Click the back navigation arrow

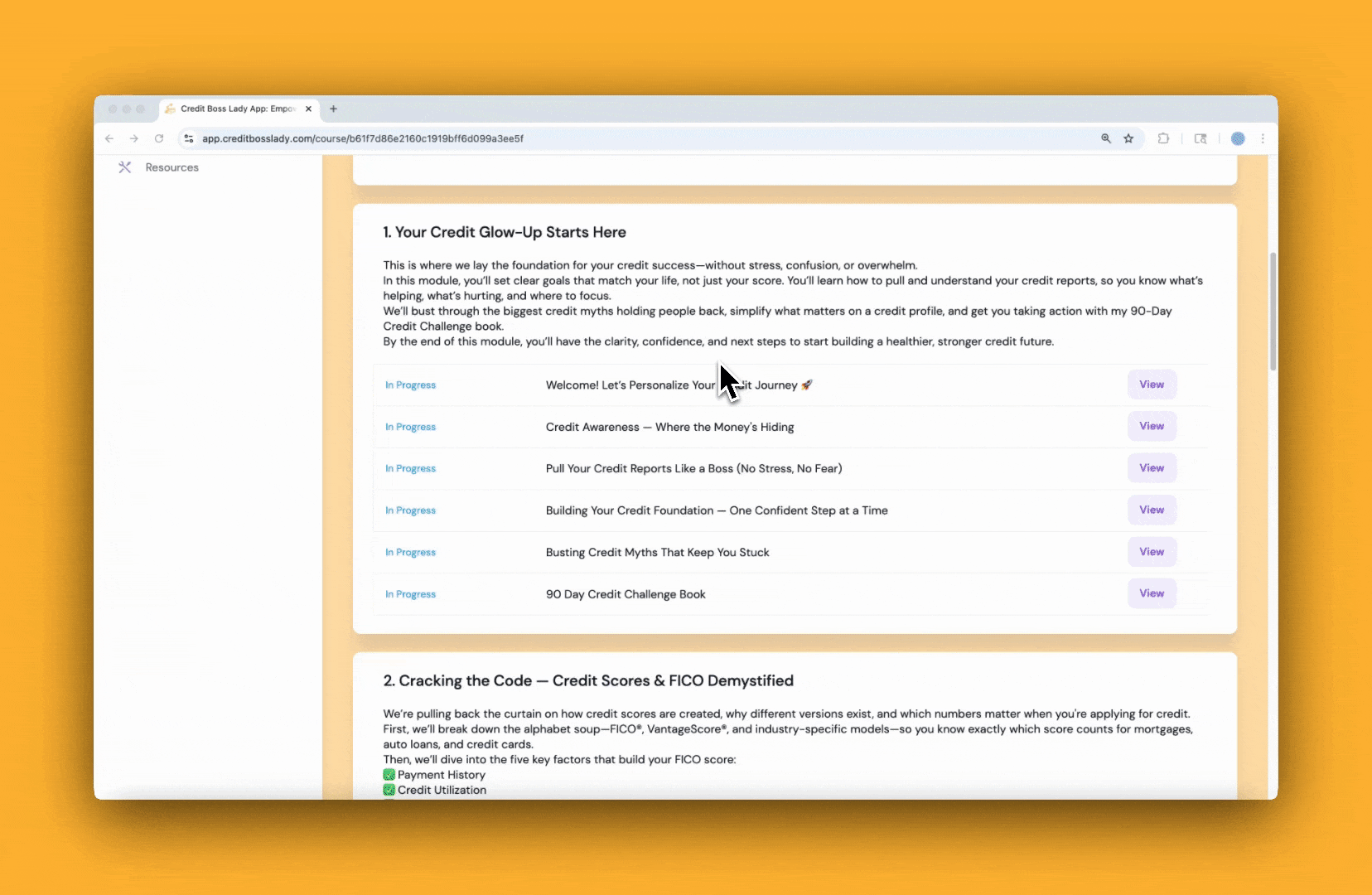click(109, 138)
